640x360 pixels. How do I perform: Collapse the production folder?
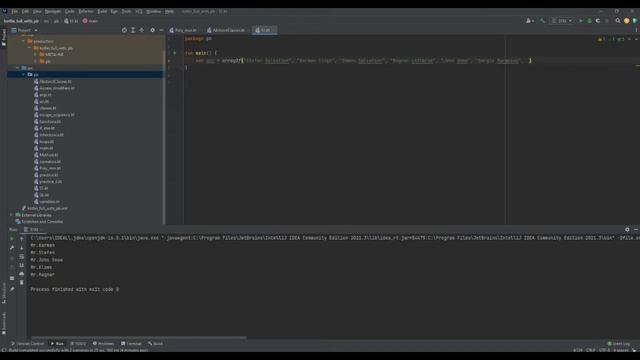pos(23,41)
